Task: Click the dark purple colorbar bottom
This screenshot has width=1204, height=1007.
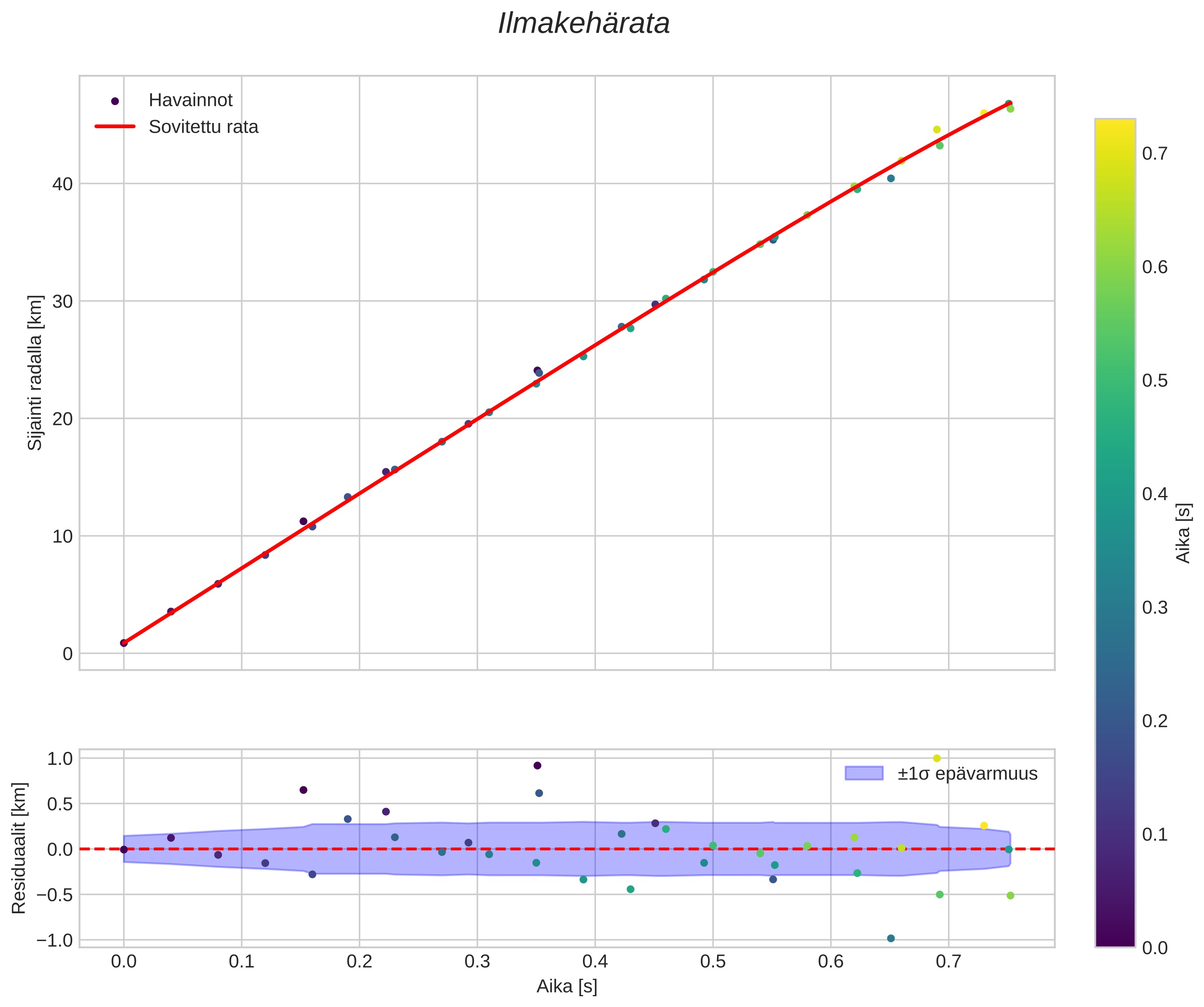Action: click(x=1115, y=940)
